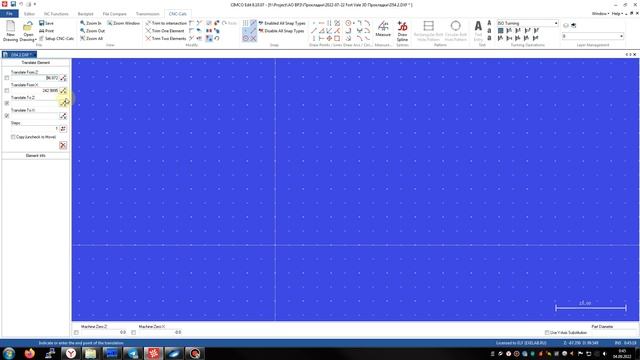Screen dimensions: 640x360
Task: Open the Windows Start button
Action: pyautogui.click(x=9, y=353)
